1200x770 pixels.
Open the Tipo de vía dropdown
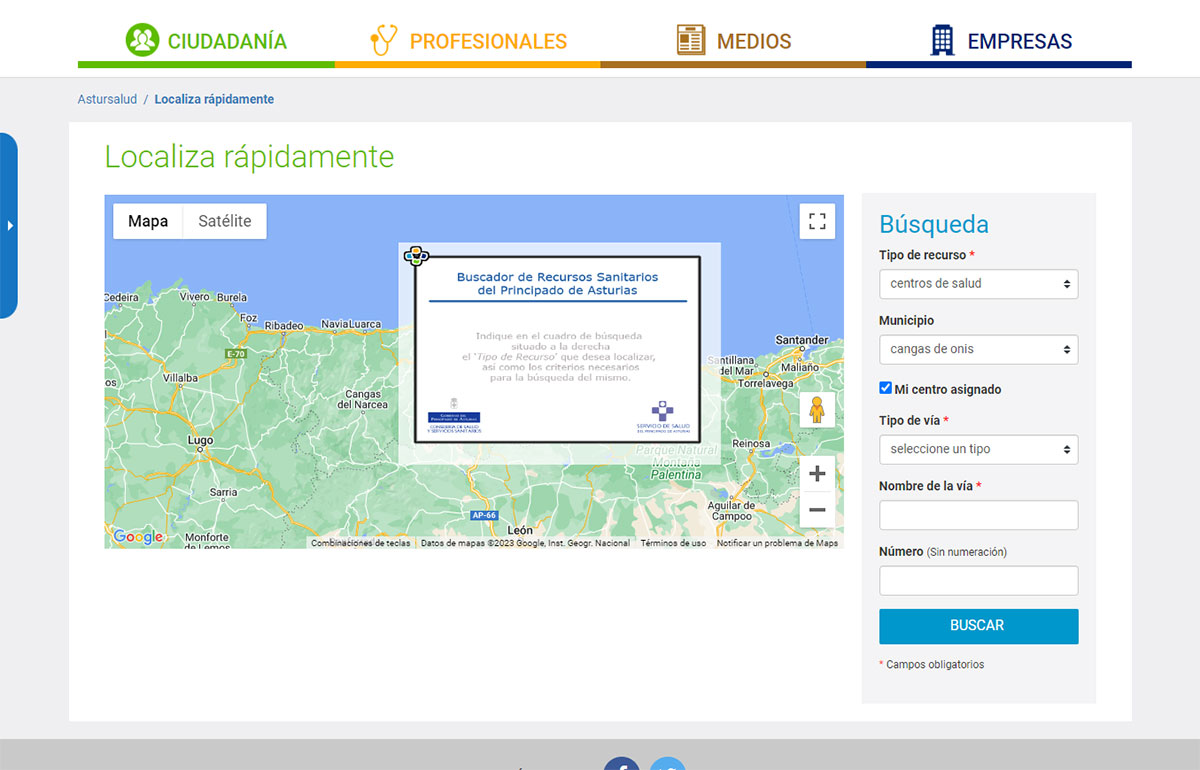click(978, 449)
